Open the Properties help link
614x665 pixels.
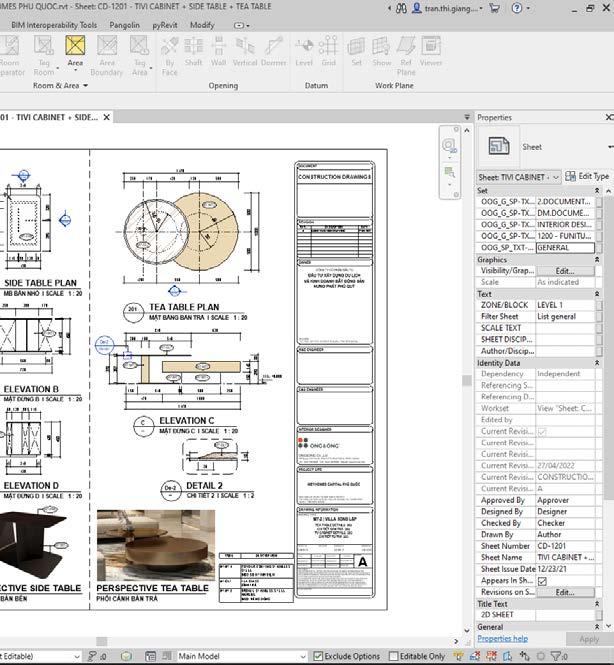coord(502,638)
